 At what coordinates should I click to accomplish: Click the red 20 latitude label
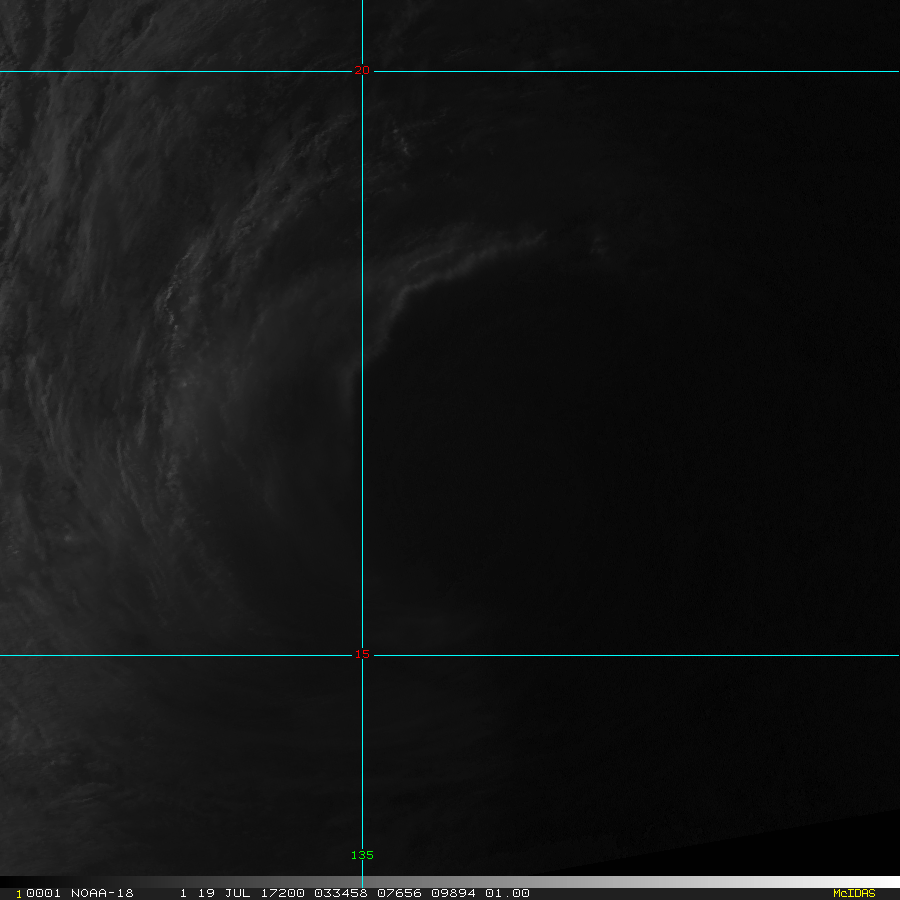362,70
